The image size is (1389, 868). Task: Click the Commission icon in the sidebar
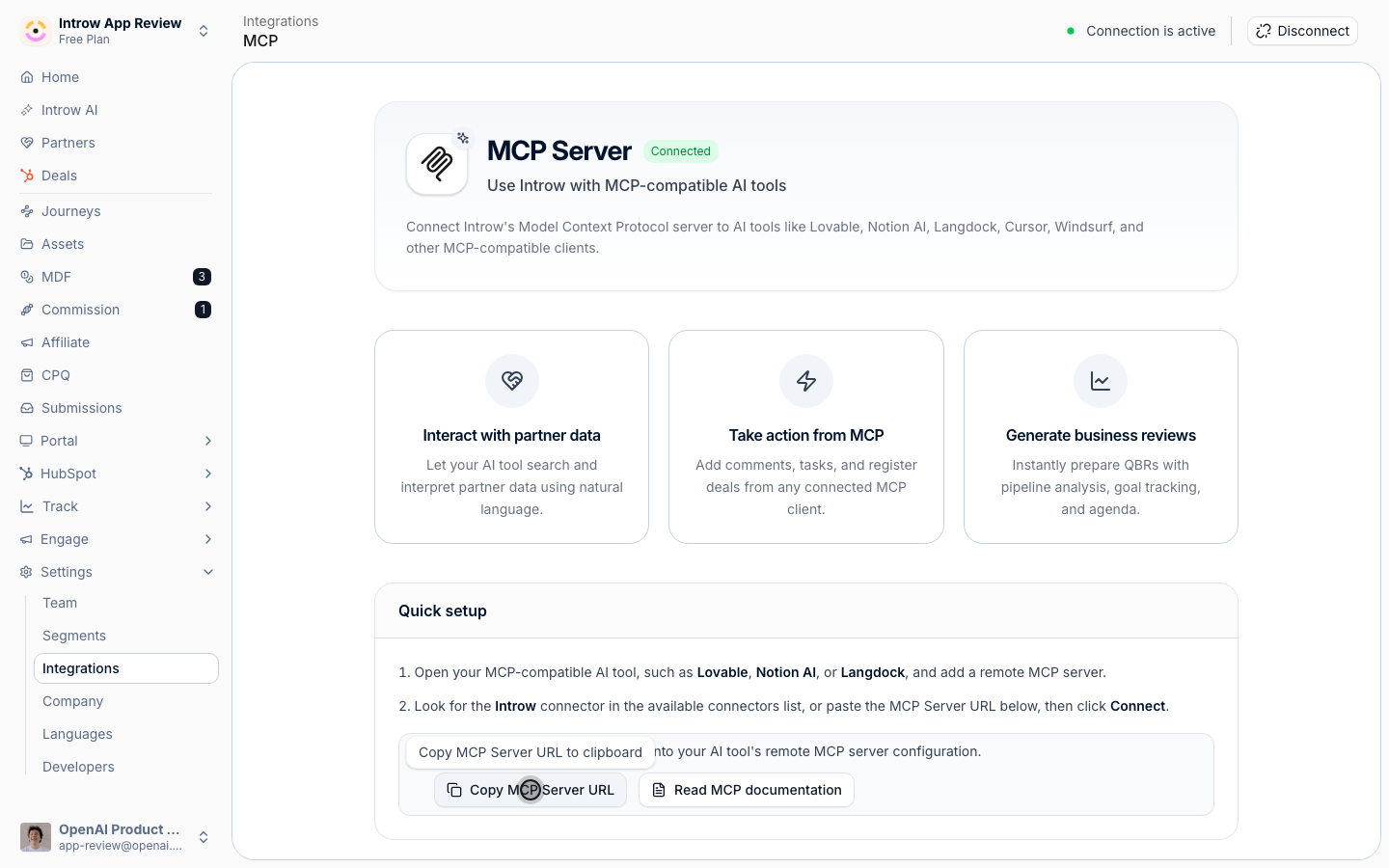(27, 310)
